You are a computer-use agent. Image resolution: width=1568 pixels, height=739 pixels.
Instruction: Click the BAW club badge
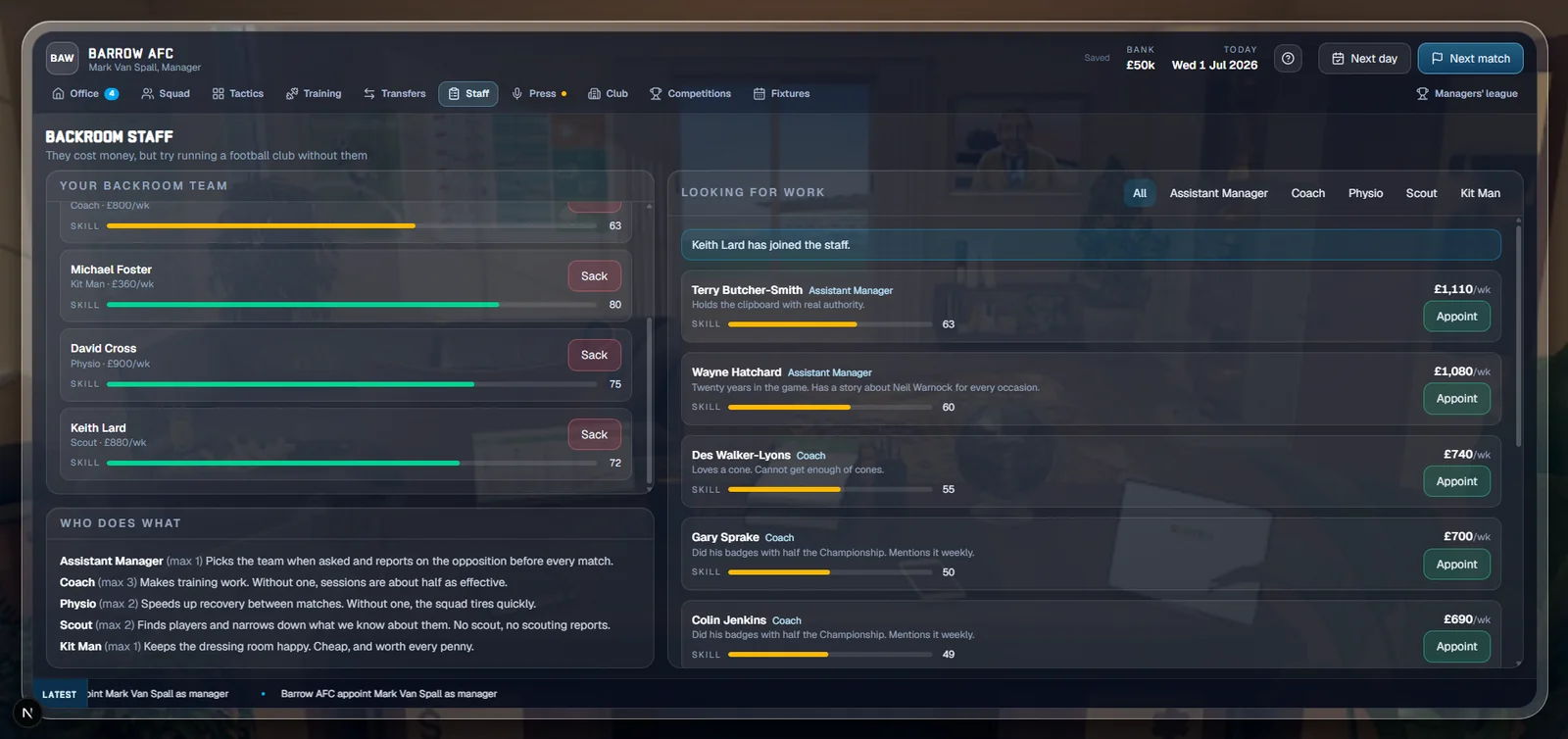pyautogui.click(x=63, y=58)
